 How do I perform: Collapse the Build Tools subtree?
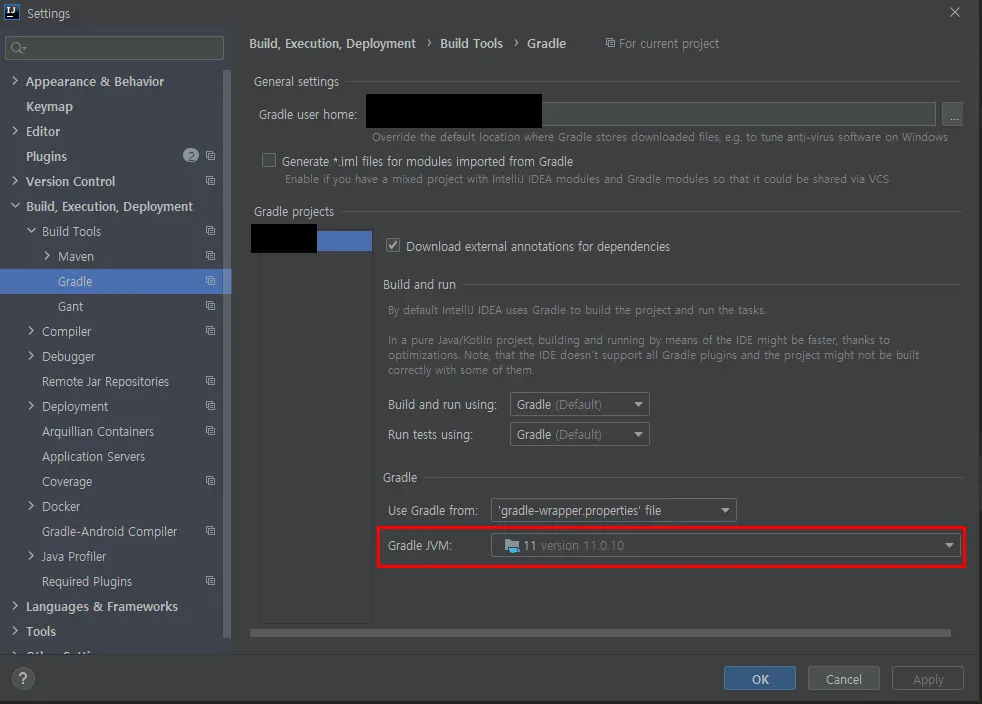pyautogui.click(x=31, y=231)
